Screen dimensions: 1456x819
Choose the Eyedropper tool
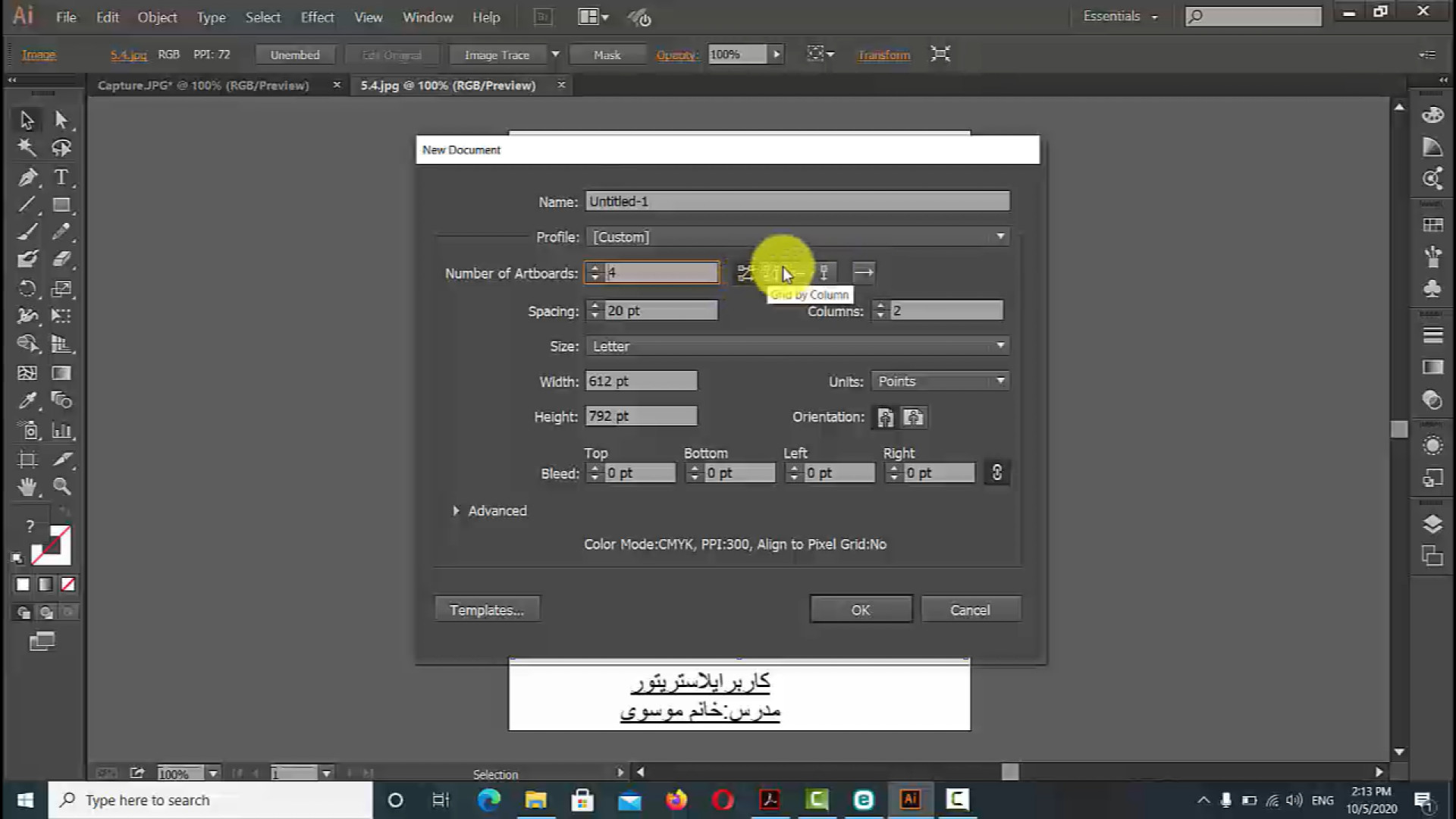point(27,400)
